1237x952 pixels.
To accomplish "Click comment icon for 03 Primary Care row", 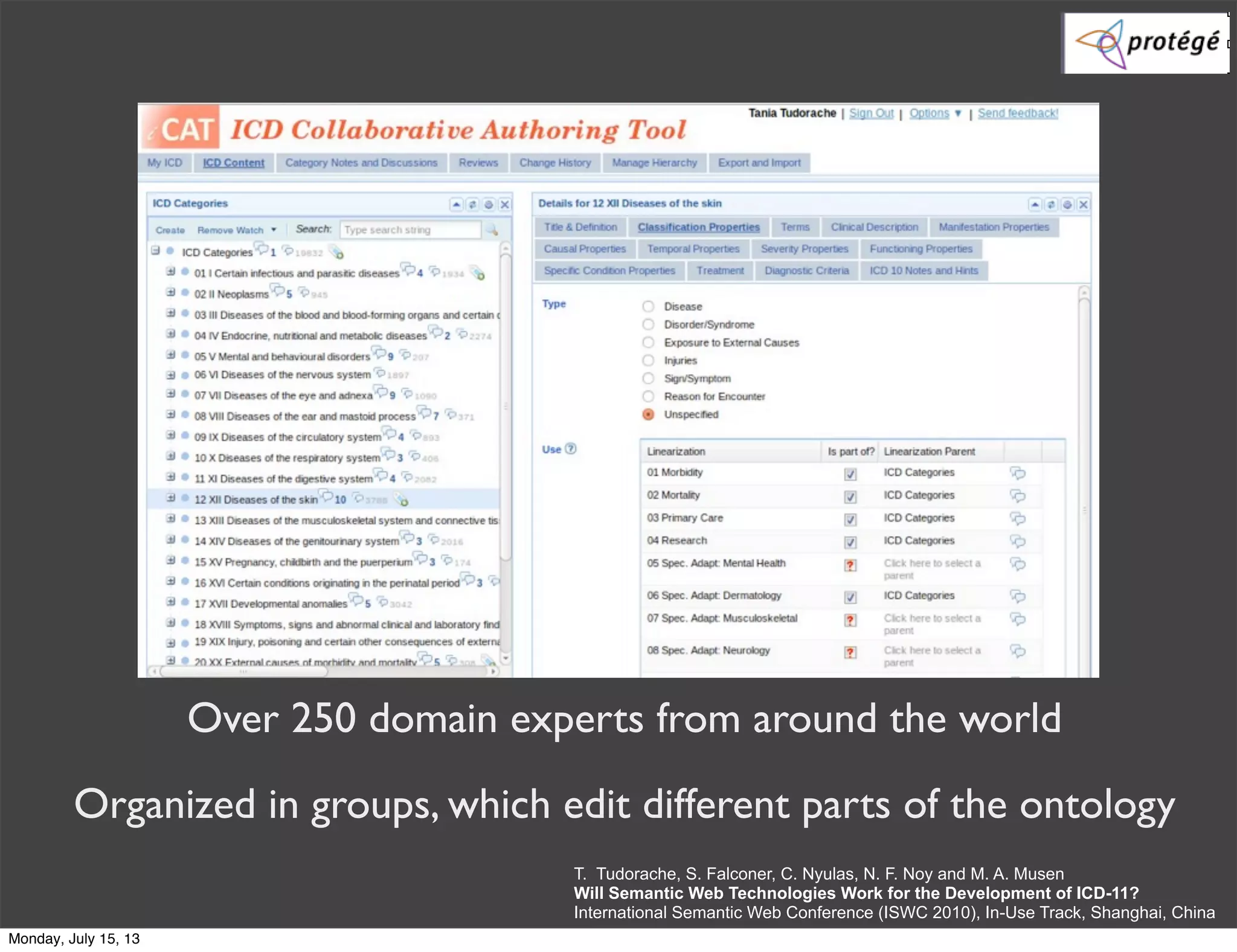I will (x=1018, y=518).
